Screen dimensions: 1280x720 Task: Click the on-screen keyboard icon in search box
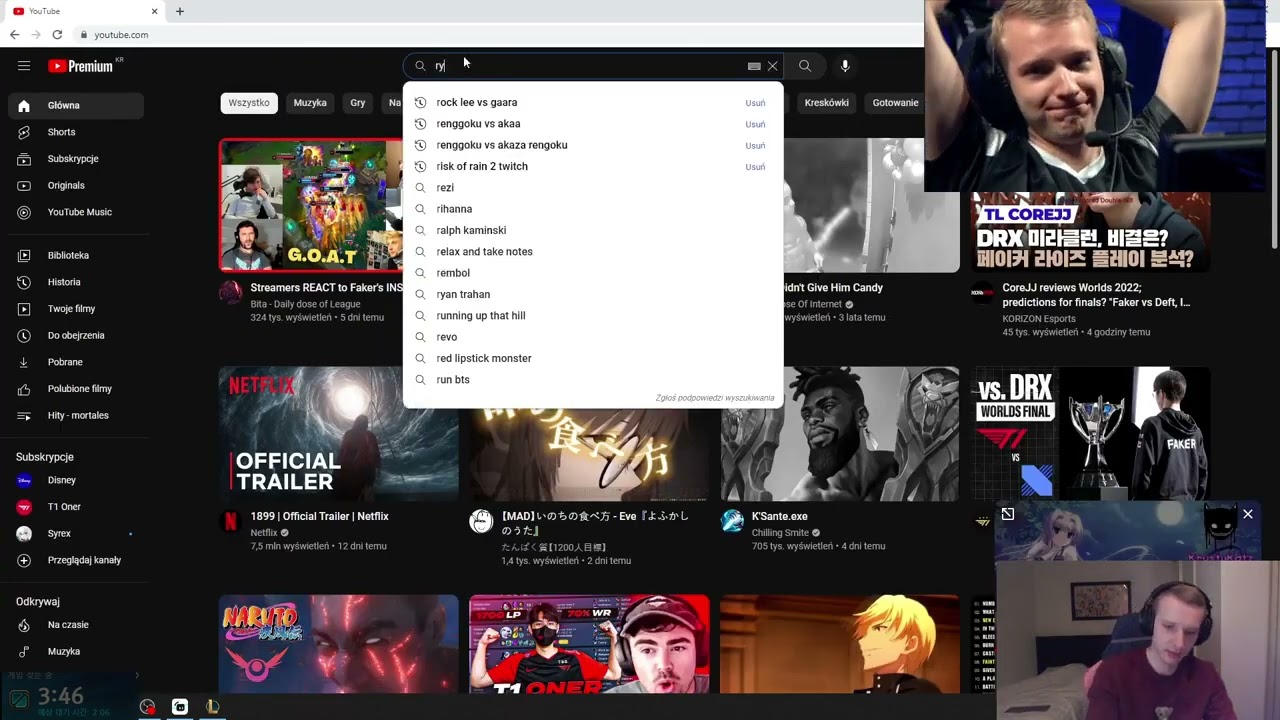754,66
